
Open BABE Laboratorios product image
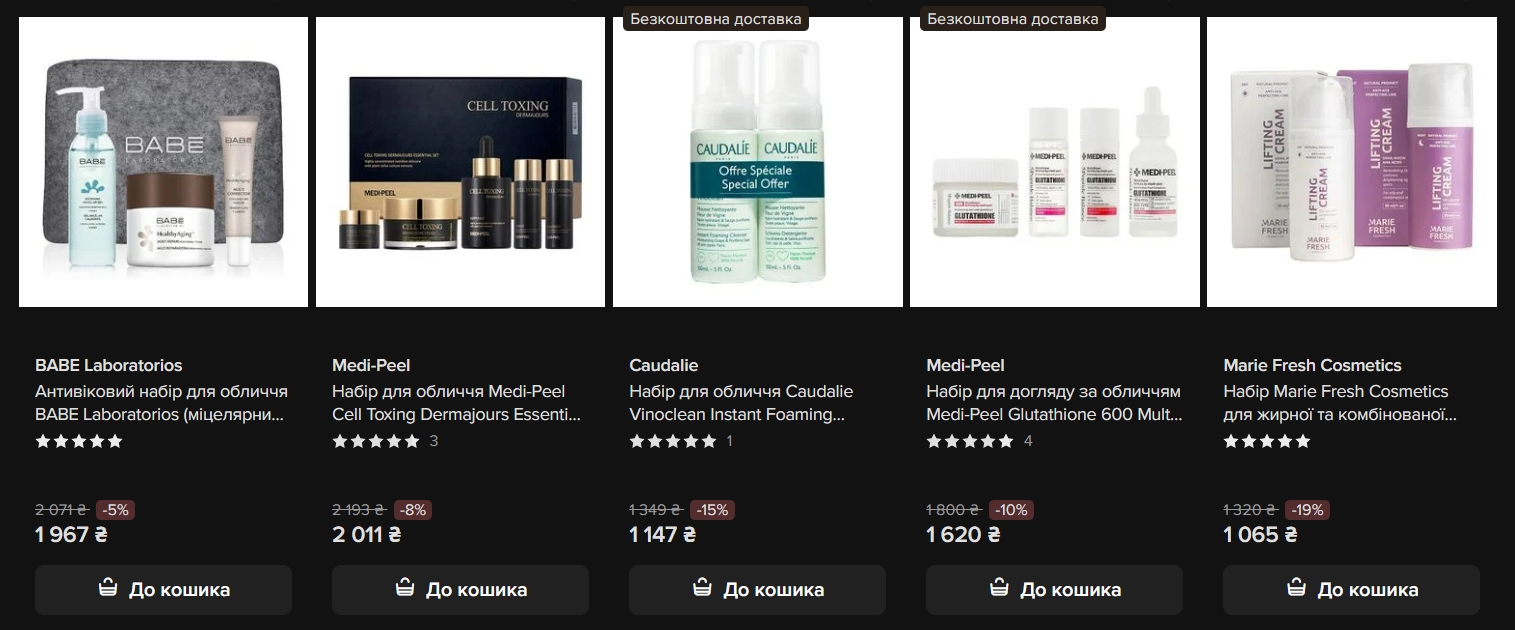[163, 162]
